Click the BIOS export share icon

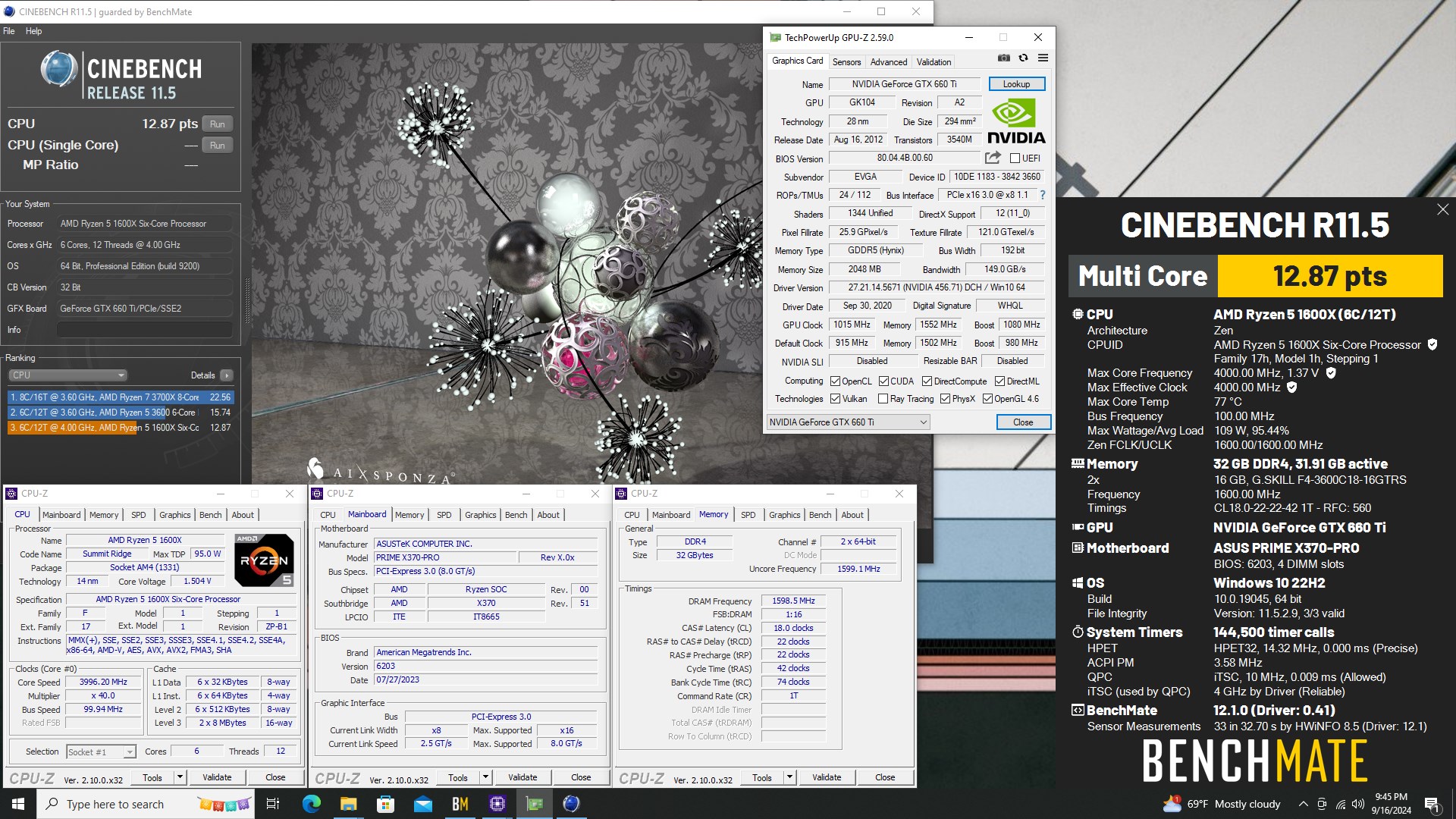(x=993, y=158)
